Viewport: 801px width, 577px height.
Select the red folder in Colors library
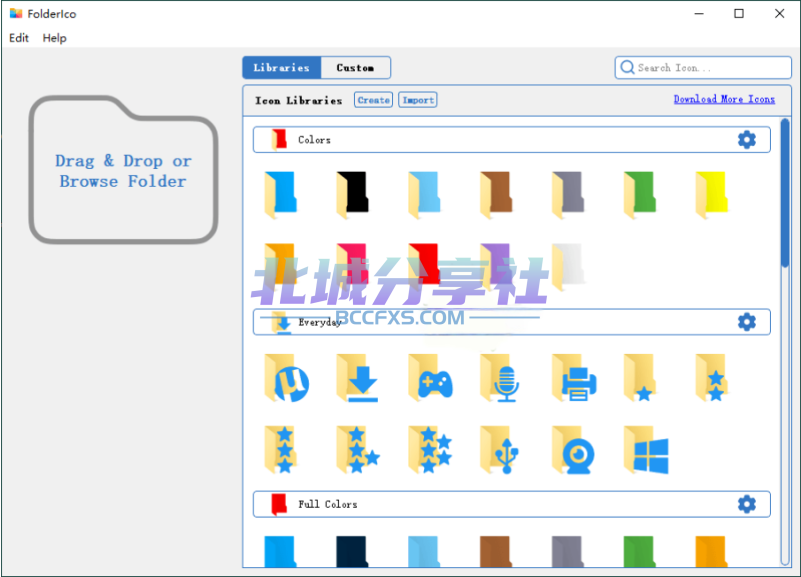[x=425, y=266]
